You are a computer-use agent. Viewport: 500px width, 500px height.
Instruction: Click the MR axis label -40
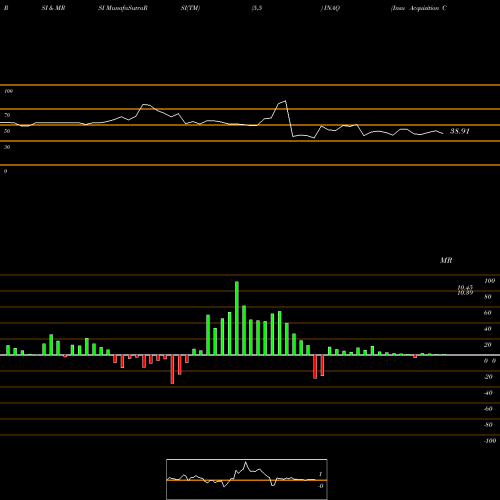[488, 393]
